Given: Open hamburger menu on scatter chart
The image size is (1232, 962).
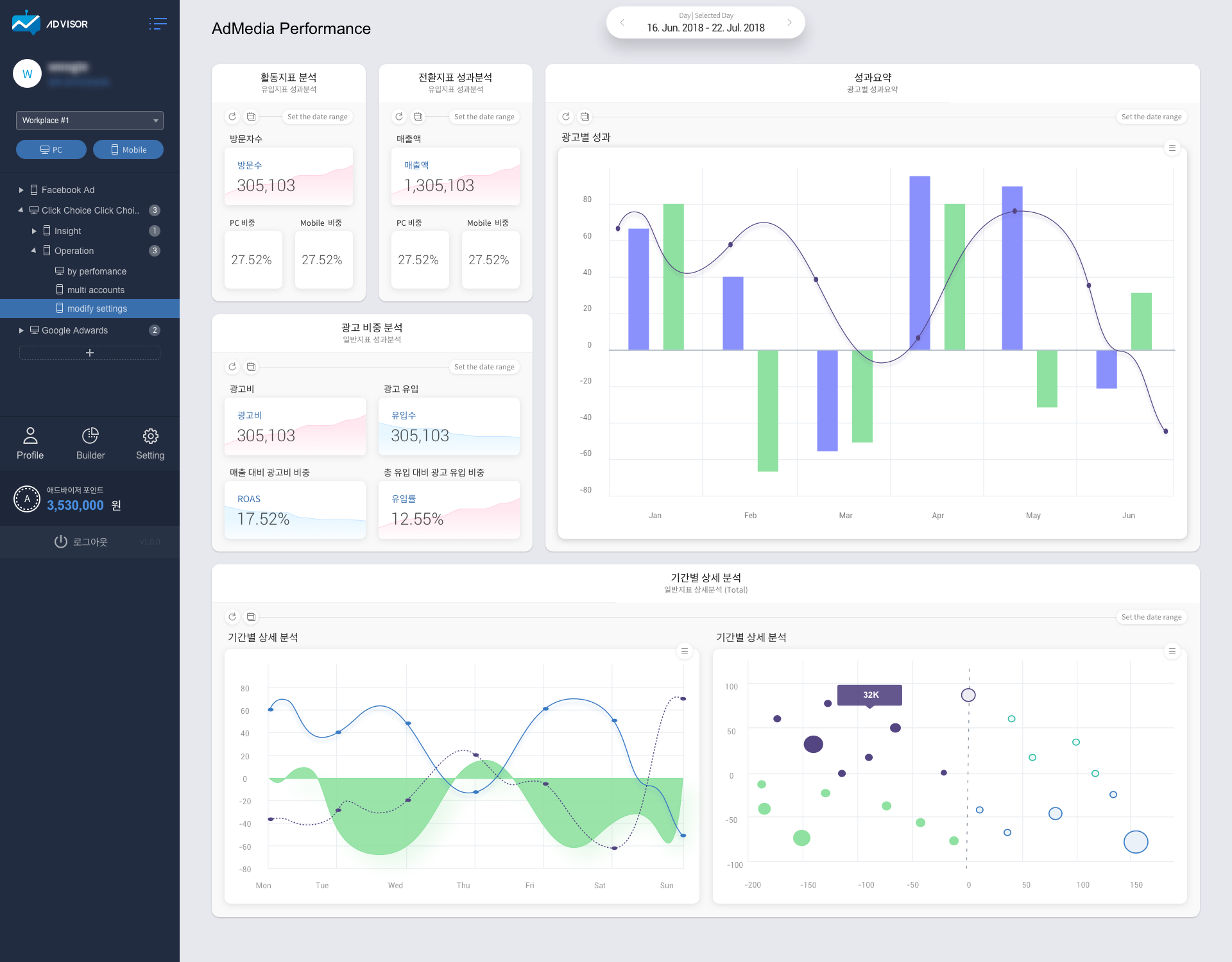Looking at the screenshot, I should 1172,652.
